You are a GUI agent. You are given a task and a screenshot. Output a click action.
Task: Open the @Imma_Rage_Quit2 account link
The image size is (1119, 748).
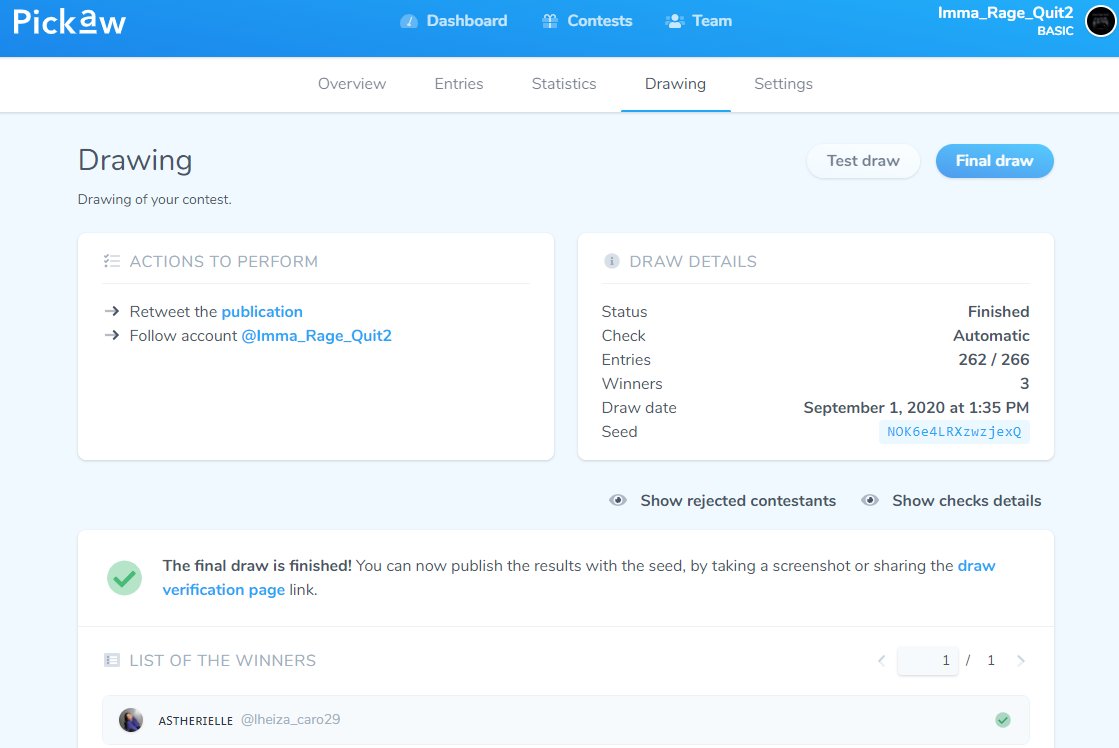pos(317,335)
